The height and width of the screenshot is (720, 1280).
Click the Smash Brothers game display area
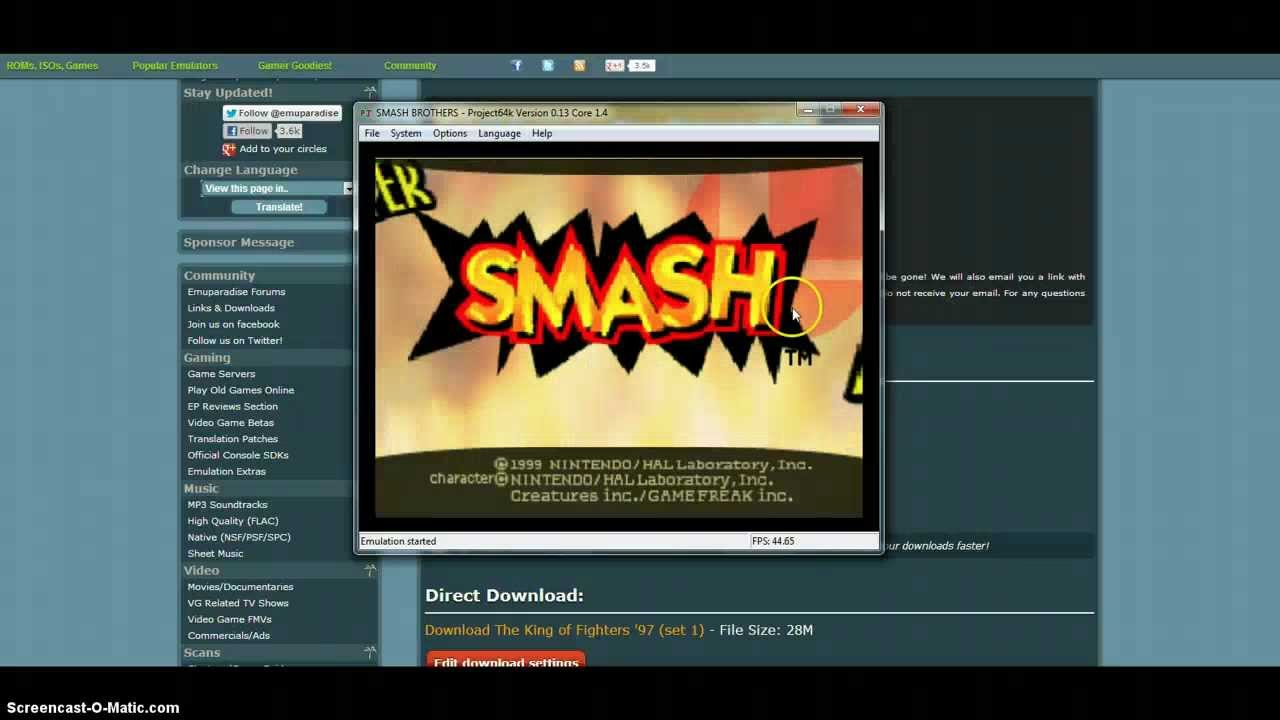click(x=619, y=338)
